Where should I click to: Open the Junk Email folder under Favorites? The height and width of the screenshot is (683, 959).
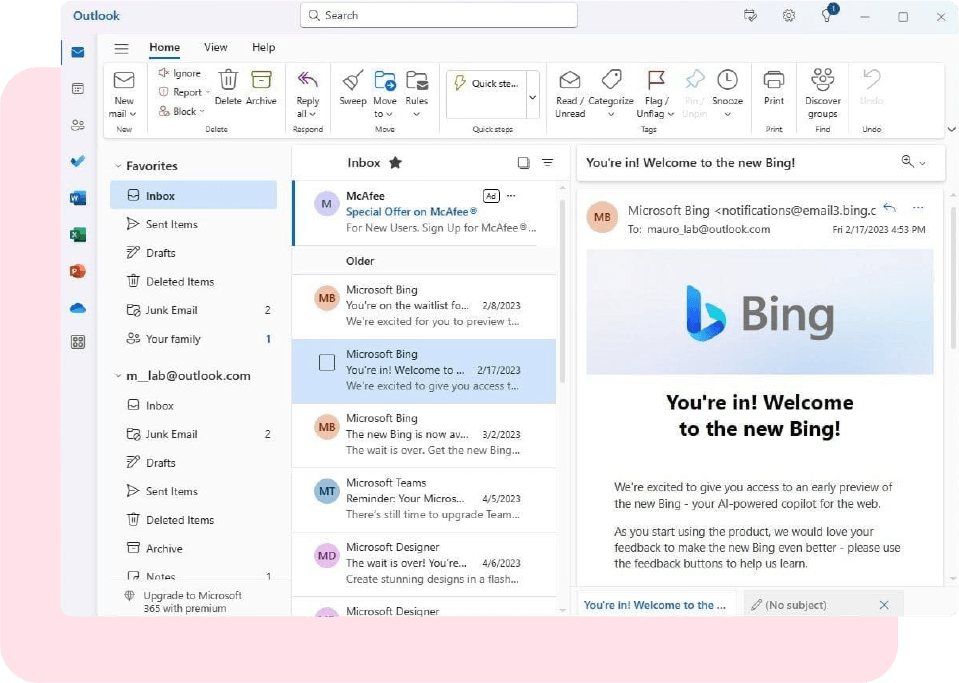pyautogui.click(x=171, y=310)
